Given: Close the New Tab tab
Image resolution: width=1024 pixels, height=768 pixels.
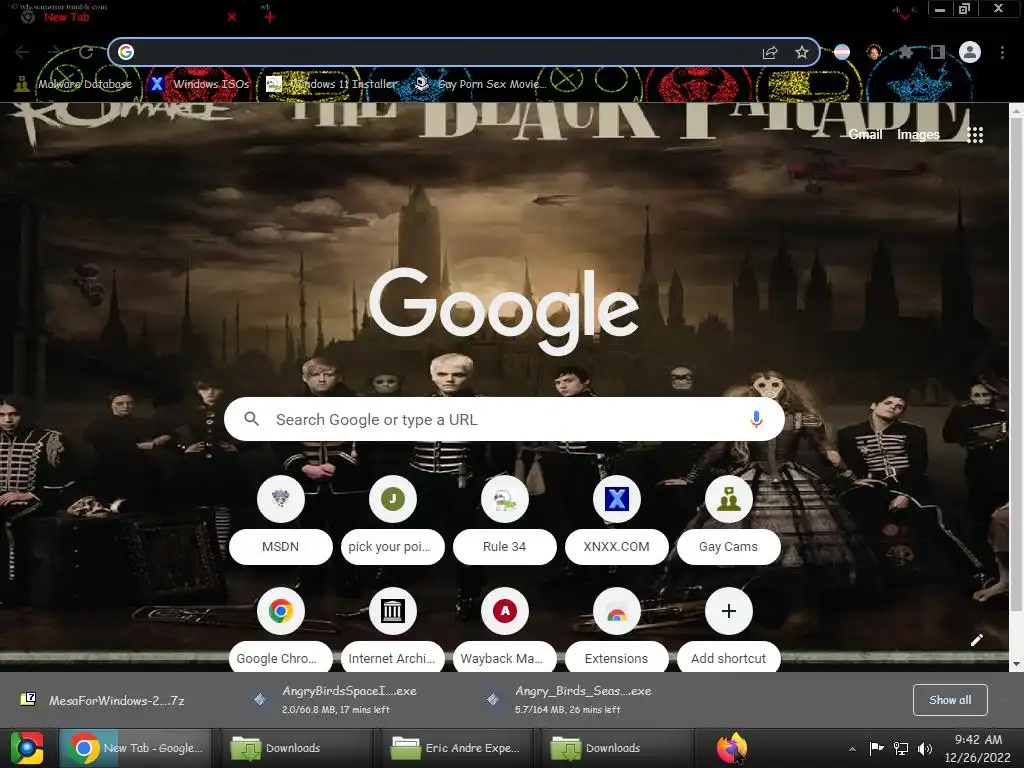Looking at the screenshot, I should 232,17.
